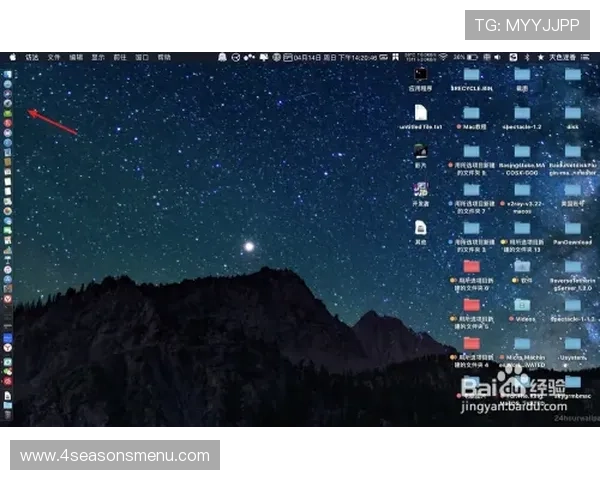Select the untitled file.txt desktop file
The height and width of the screenshot is (480, 600).
click(x=421, y=114)
